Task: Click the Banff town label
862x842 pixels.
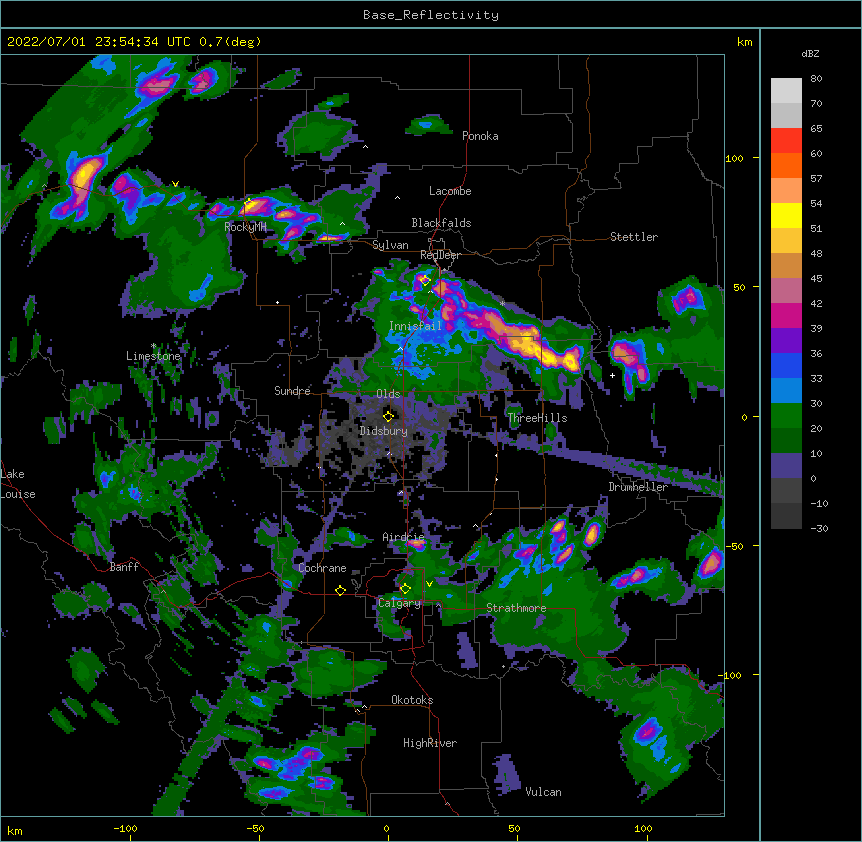Action: pyautogui.click(x=124, y=567)
